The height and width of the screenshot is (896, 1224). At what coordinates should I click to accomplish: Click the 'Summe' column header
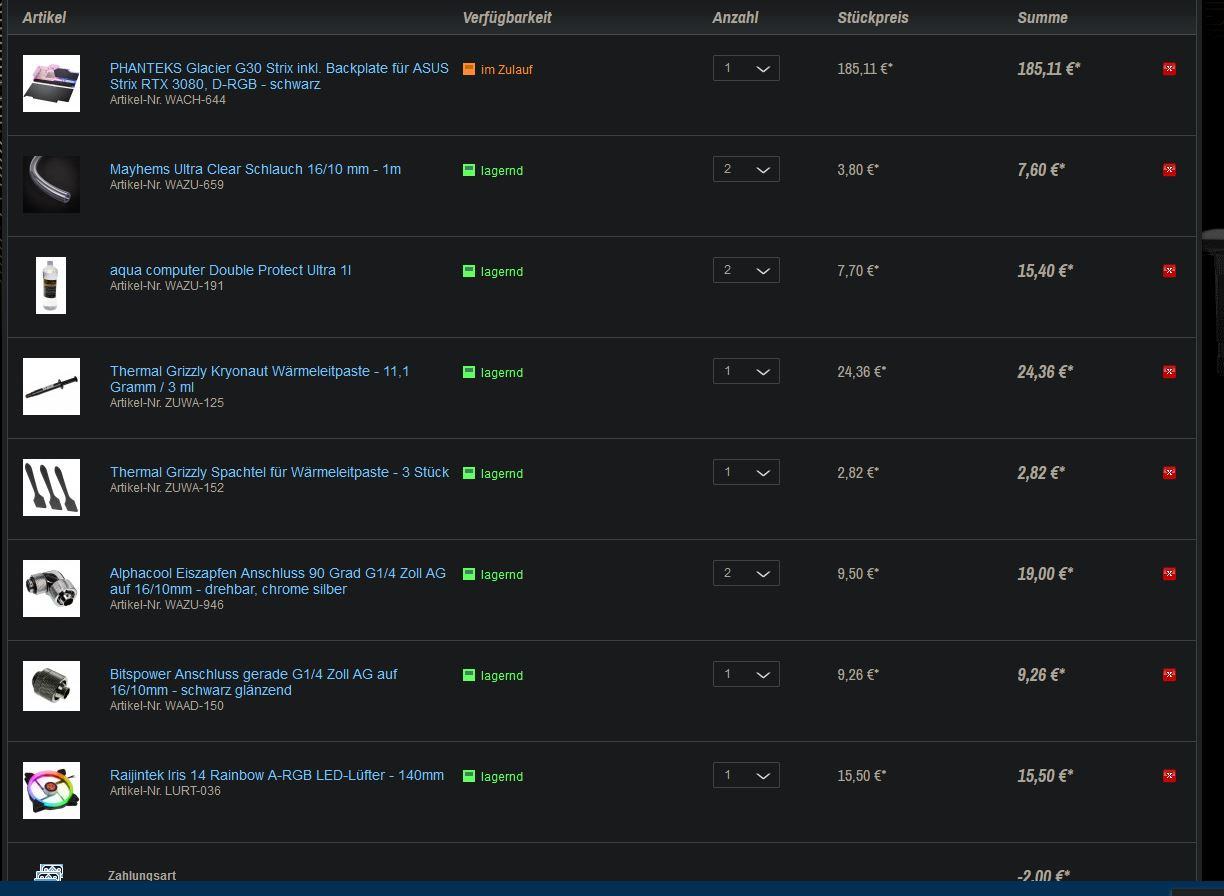pyautogui.click(x=1042, y=18)
